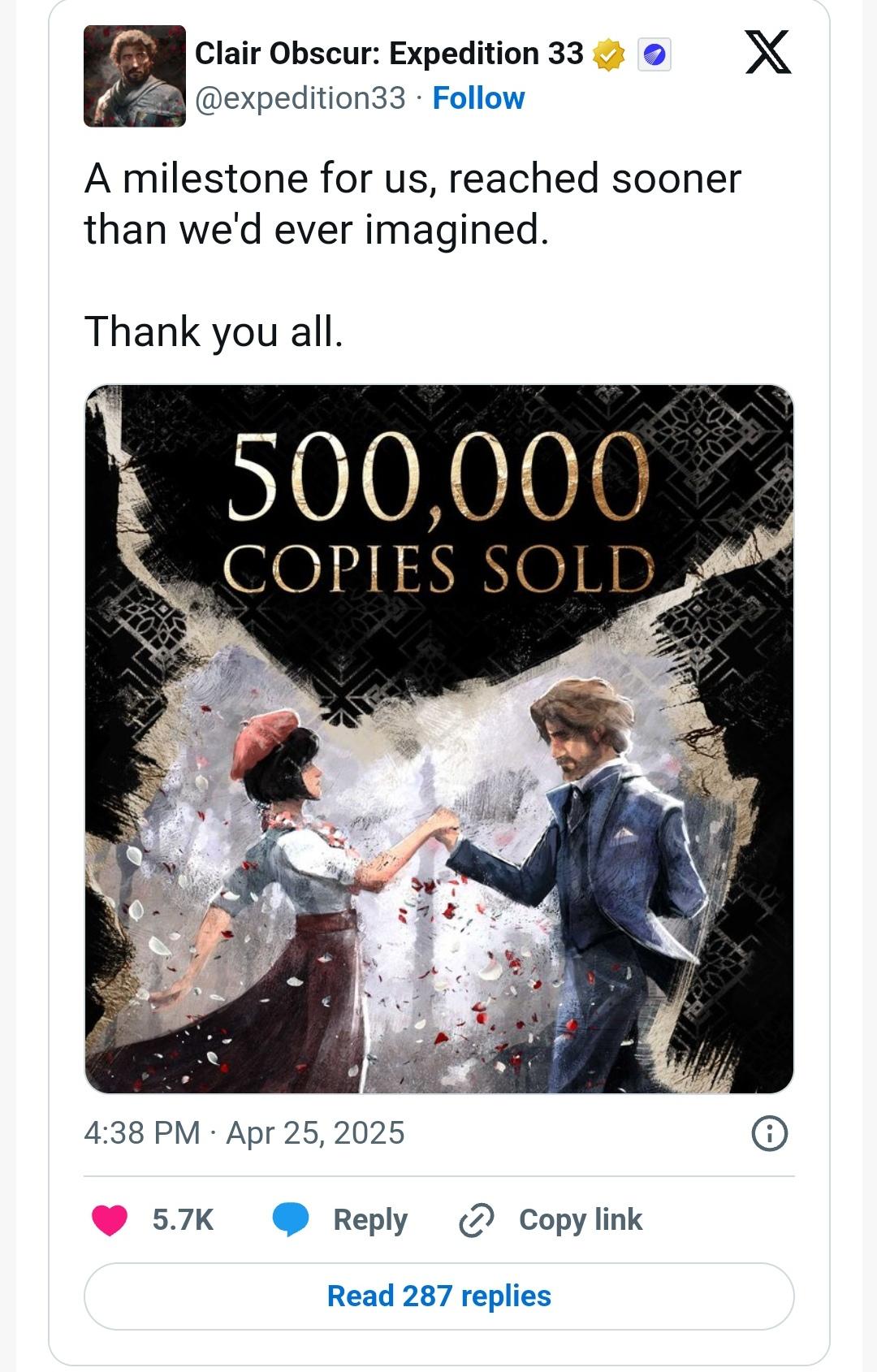This screenshot has width=877, height=1372.
Task: Click the "Thank you all." text line
Action: [x=214, y=331]
